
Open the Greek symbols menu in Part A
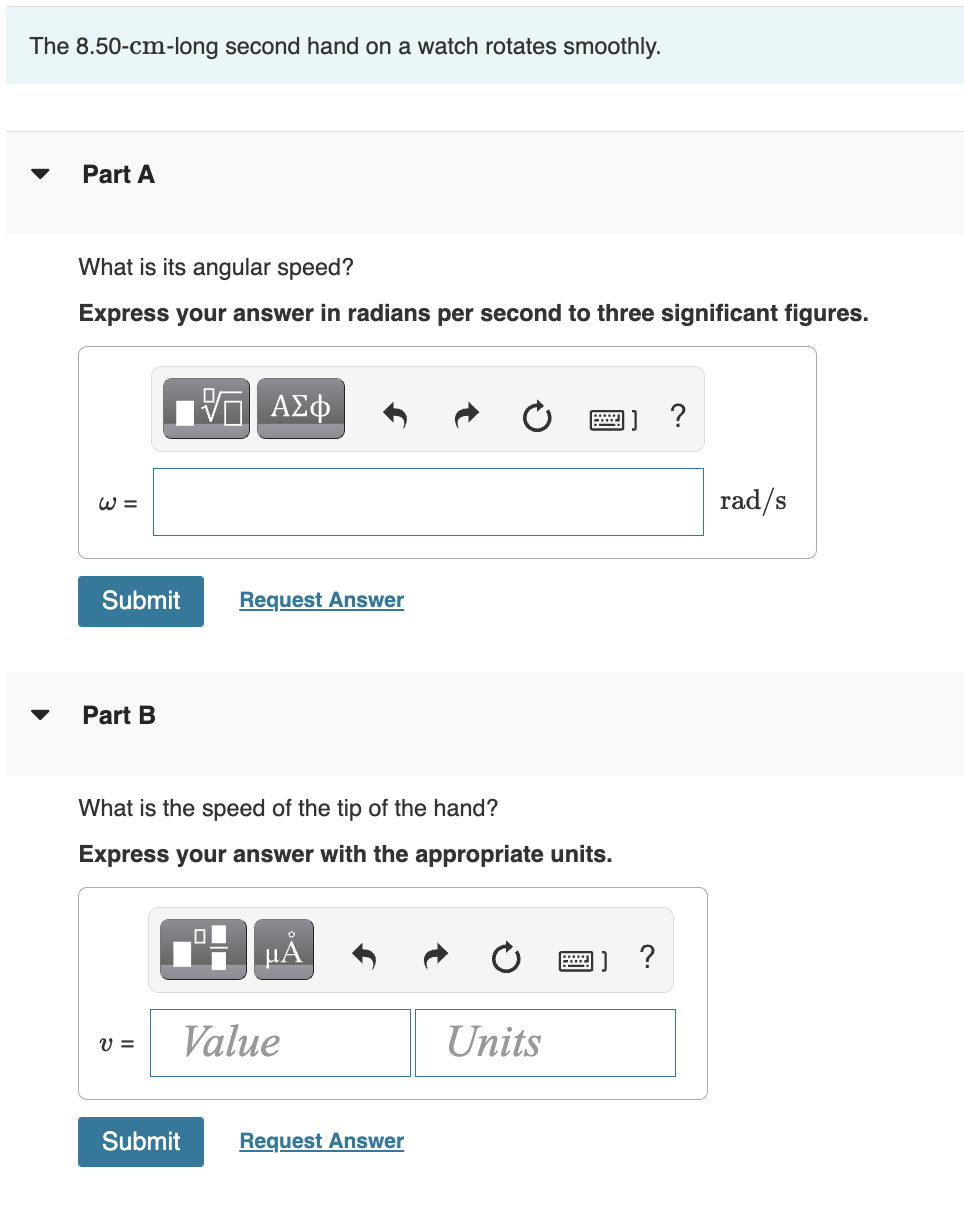pos(300,408)
